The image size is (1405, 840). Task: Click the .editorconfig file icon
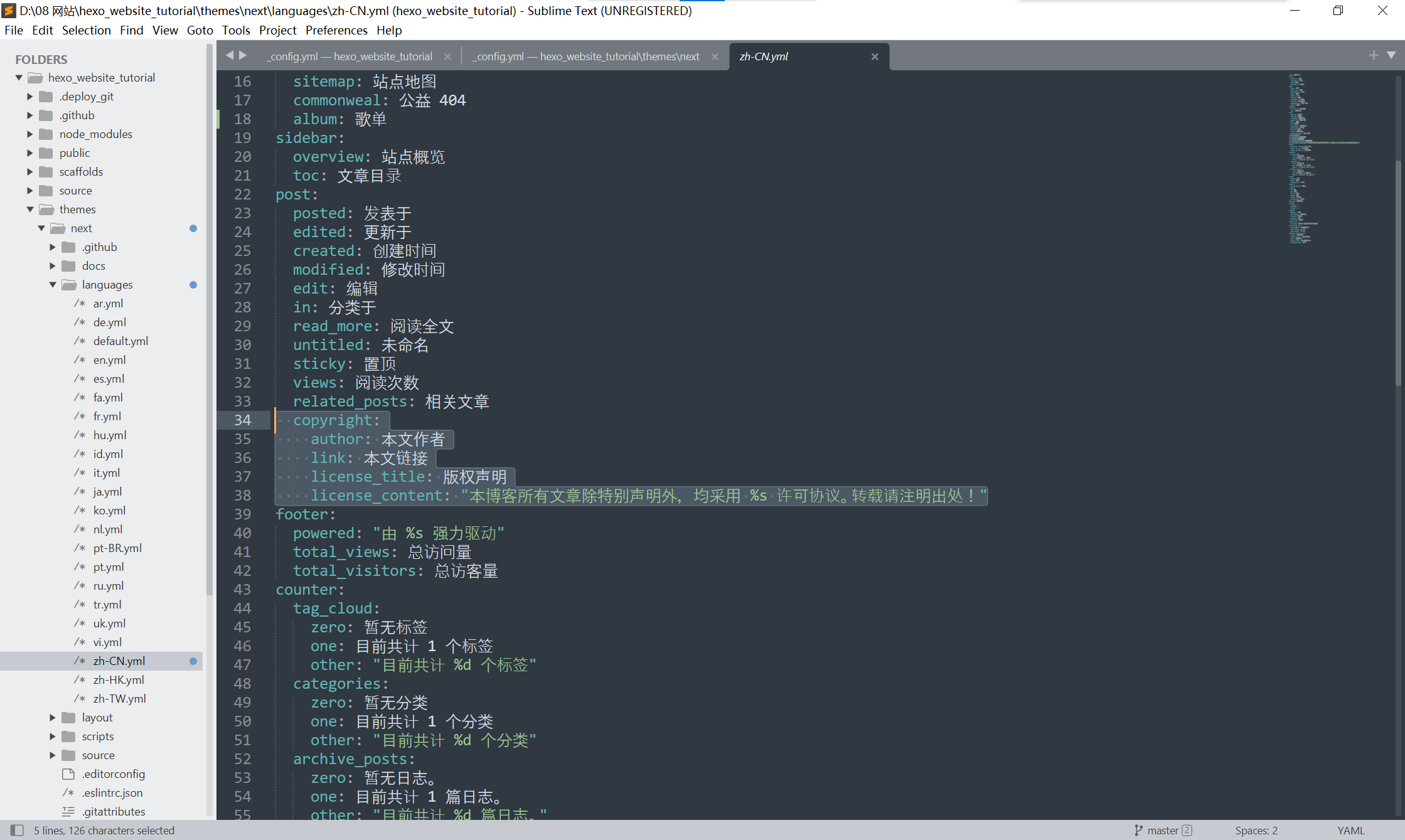point(68,774)
